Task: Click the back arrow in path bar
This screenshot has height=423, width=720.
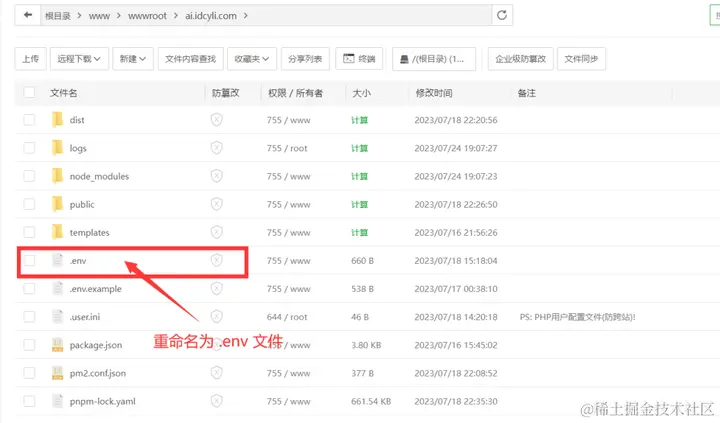Action: [x=28, y=15]
